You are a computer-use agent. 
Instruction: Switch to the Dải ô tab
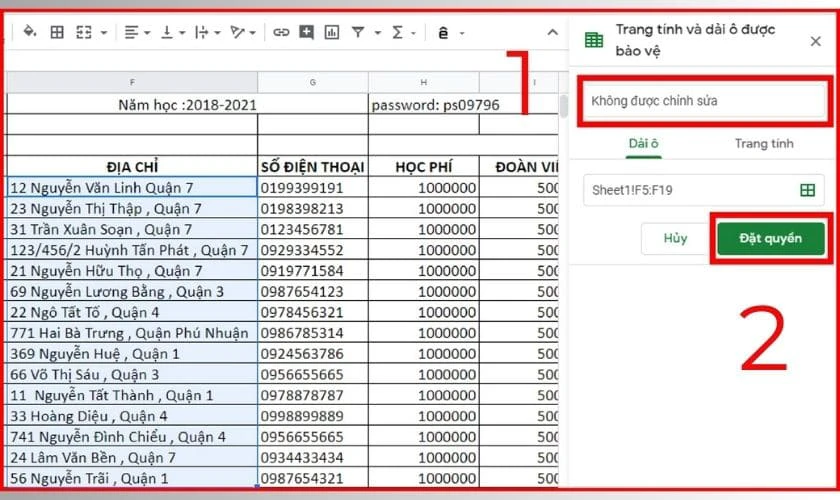point(643,144)
